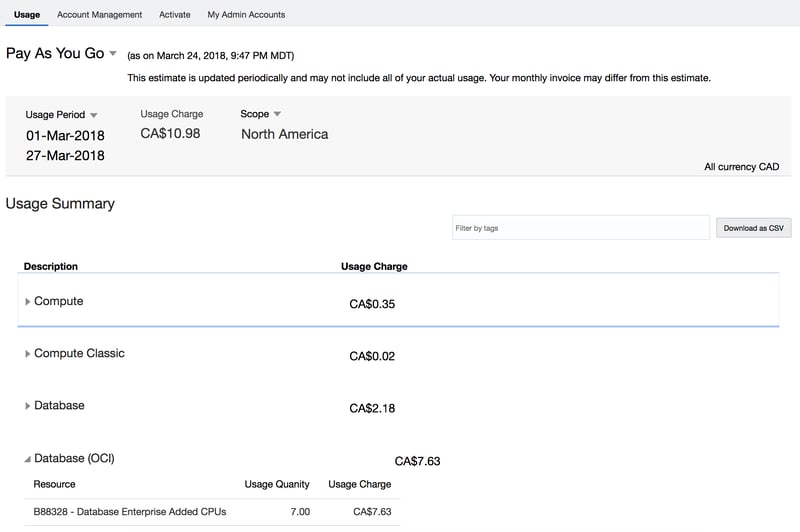
Task: Click the Filter by tags field
Action: (580, 228)
